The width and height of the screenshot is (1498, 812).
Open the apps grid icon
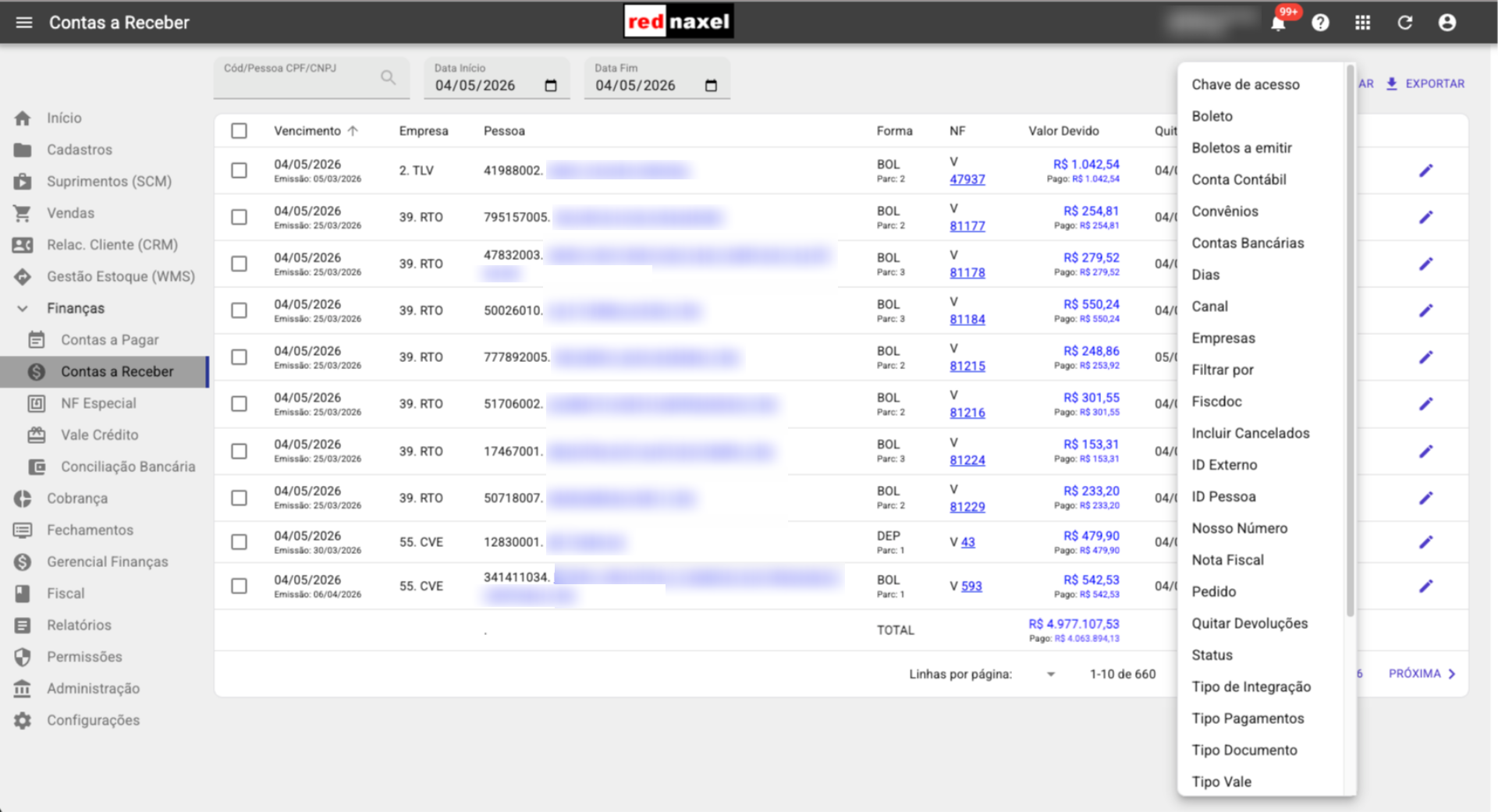click(x=1362, y=23)
